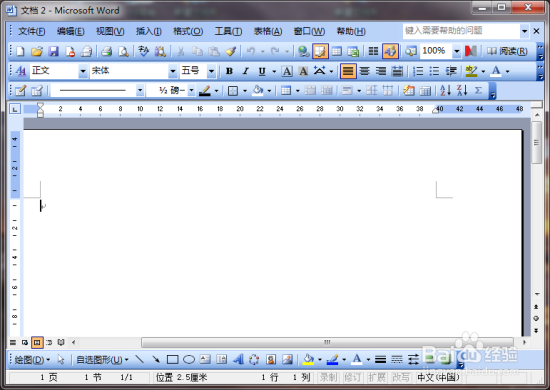Undo the last action
Screen dimensions: 550x390
(250, 52)
